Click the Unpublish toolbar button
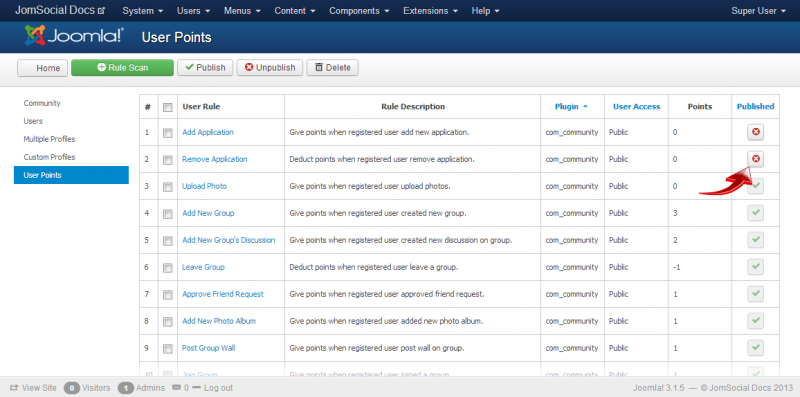The width and height of the screenshot is (800, 397). [270, 68]
